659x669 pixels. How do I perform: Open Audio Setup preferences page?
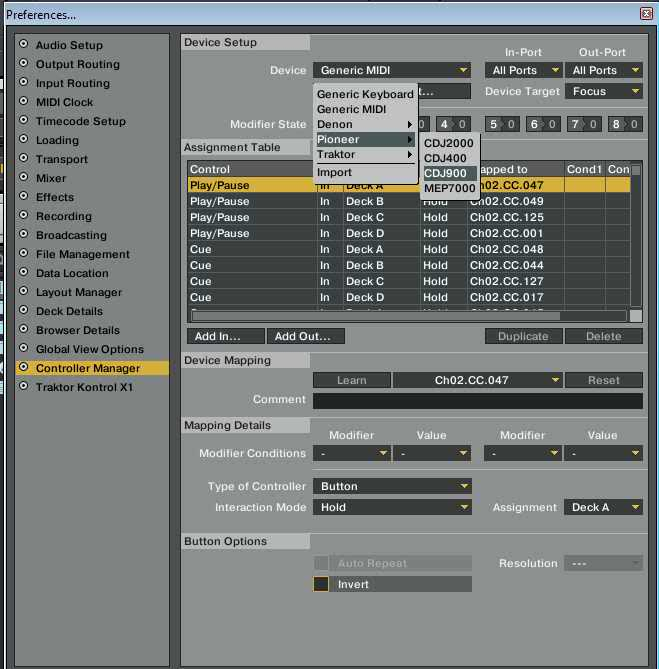pos(69,45)
